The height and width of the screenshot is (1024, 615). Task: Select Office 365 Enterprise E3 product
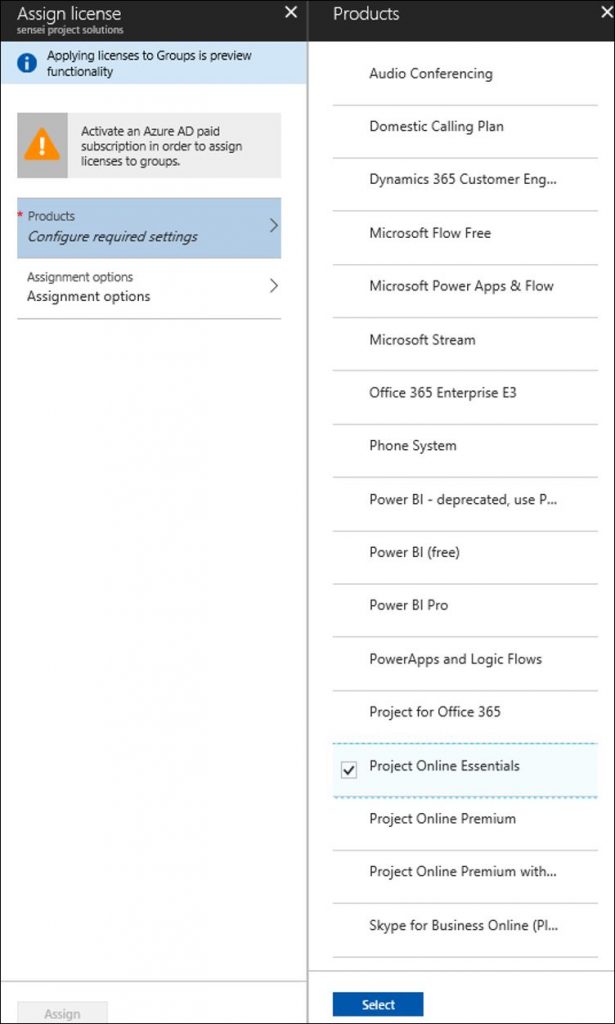pyautogui.click(x=465, y=393)
